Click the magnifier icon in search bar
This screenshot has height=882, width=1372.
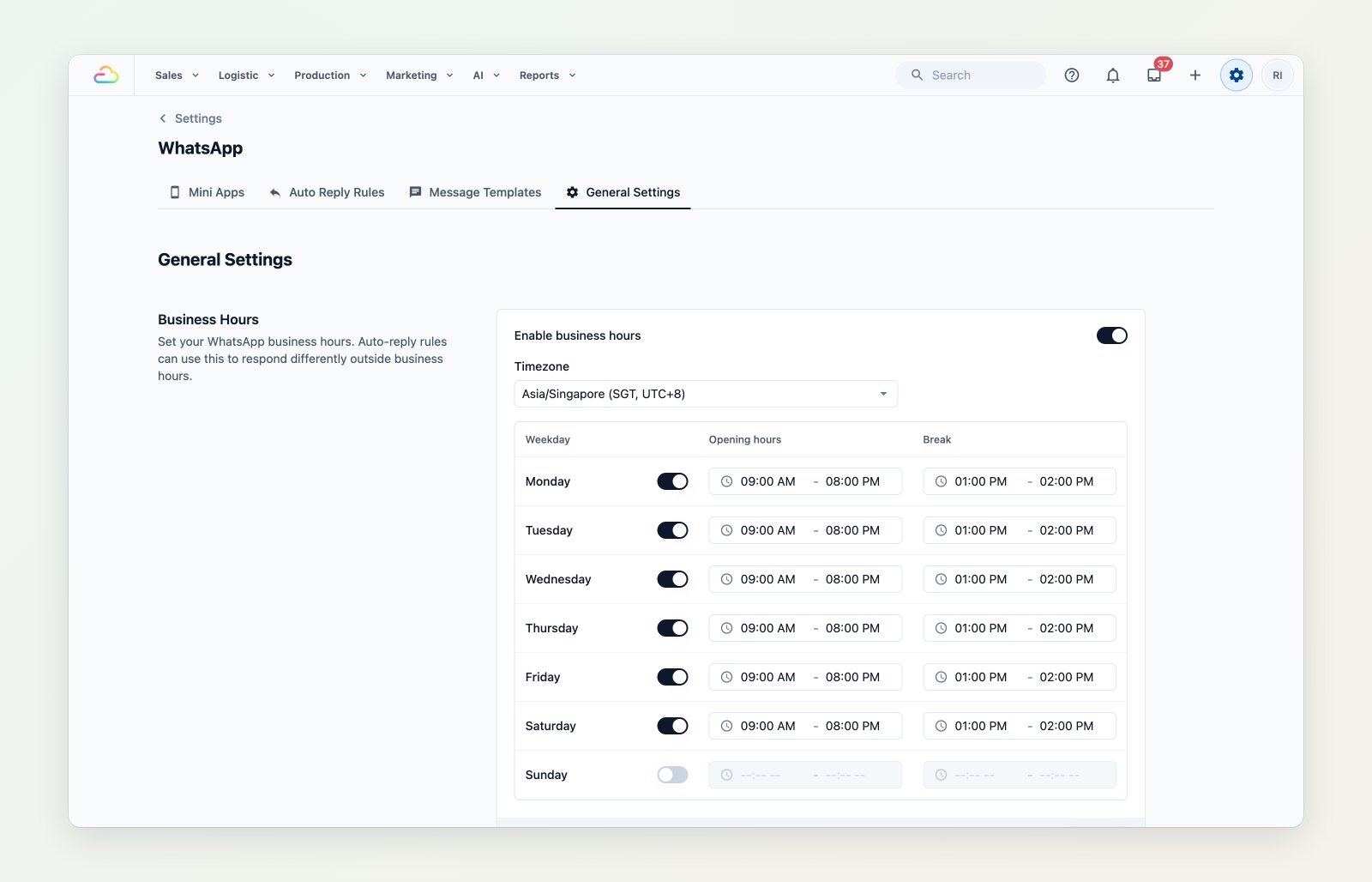pyautogui.click(x=917, y=76)
